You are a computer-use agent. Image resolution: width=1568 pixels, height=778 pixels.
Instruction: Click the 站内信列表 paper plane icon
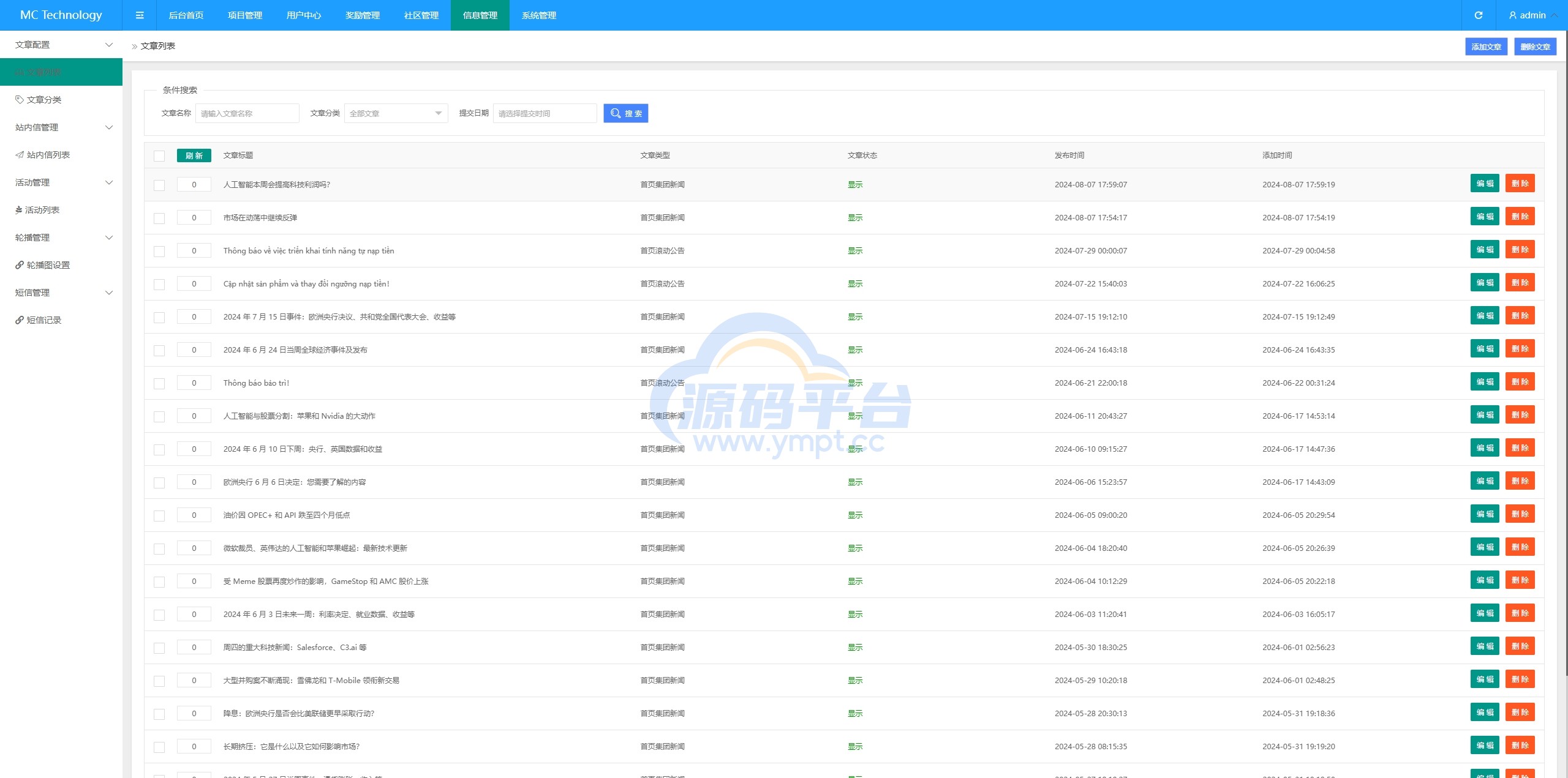pyautogui.click(x=20, y=154)
